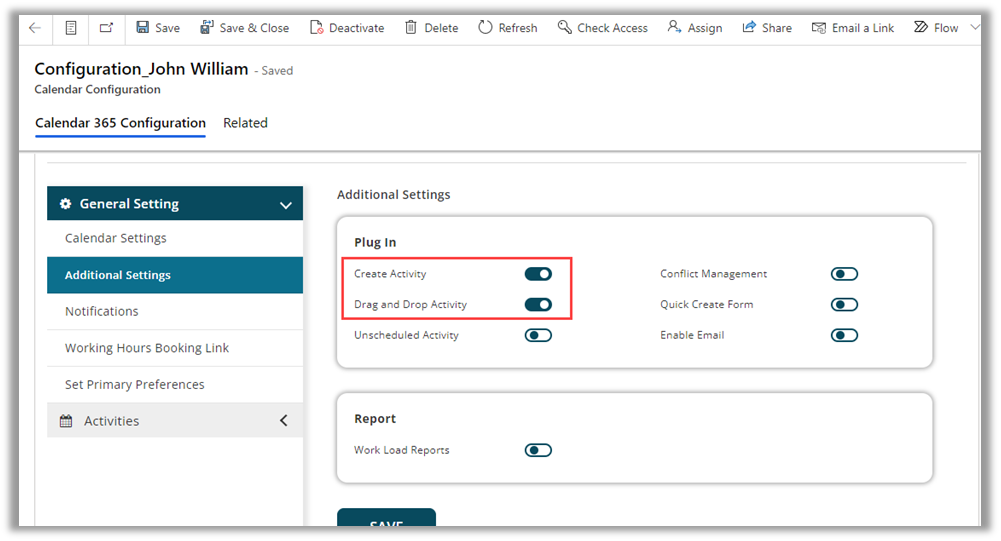
Task: Disable the Create Activity toggle
Action: pos(538,274)
